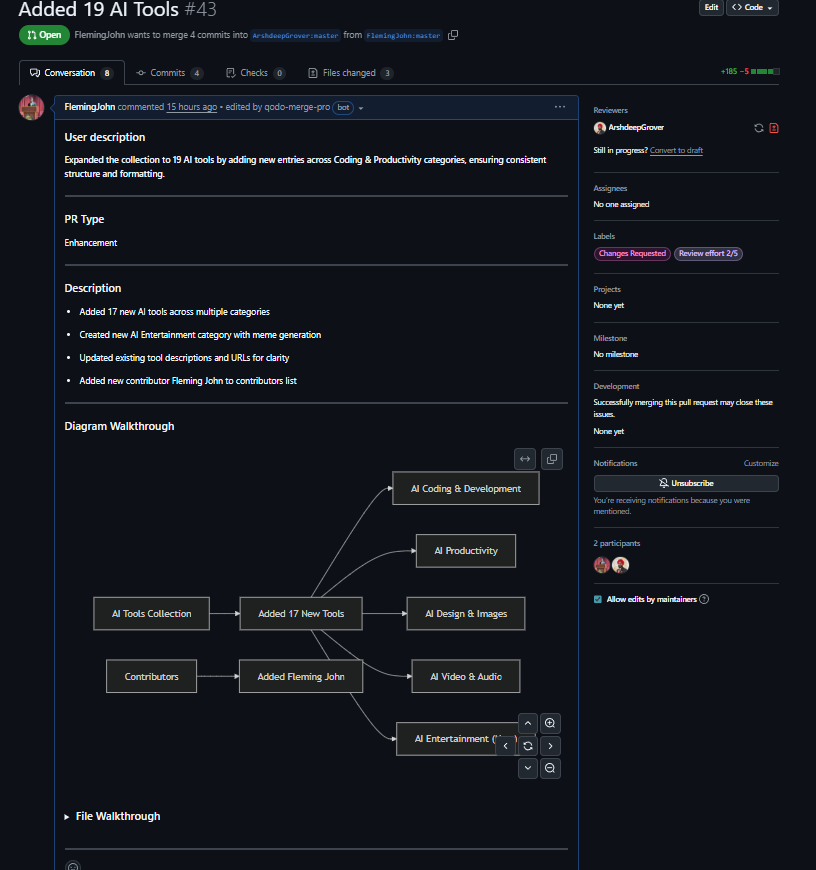This screenshot has width=816, height=870.
Task: Click the 15 hours ago timestamp
Action: click(x=192, y=107)
